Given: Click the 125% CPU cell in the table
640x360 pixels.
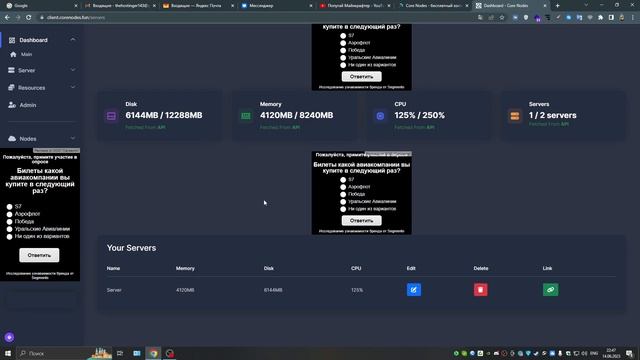Looking at the screenshot, I should click(x=357, y=290).
